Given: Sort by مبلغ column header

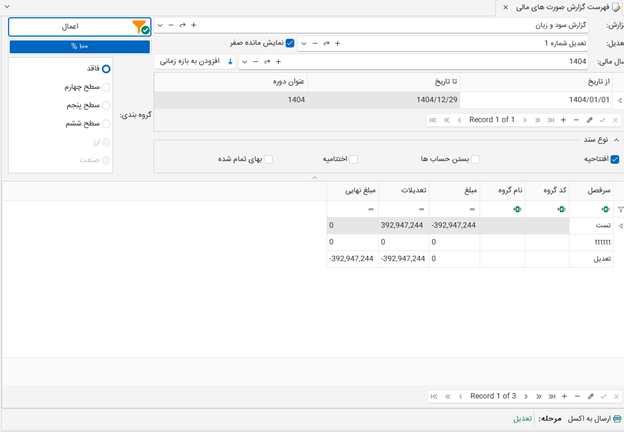Looking at the screenshot, I should [x=454, y=191].
